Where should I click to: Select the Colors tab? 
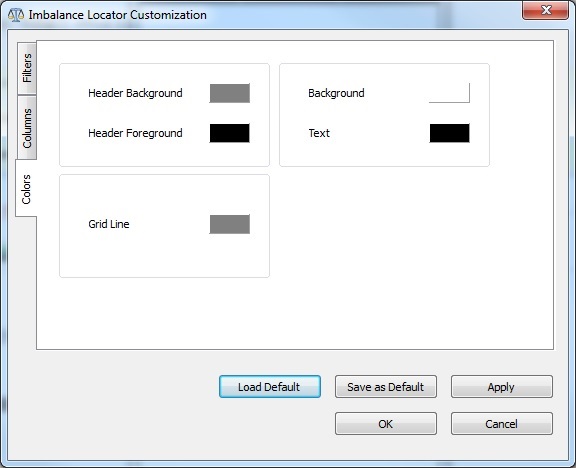pos(26,189)
